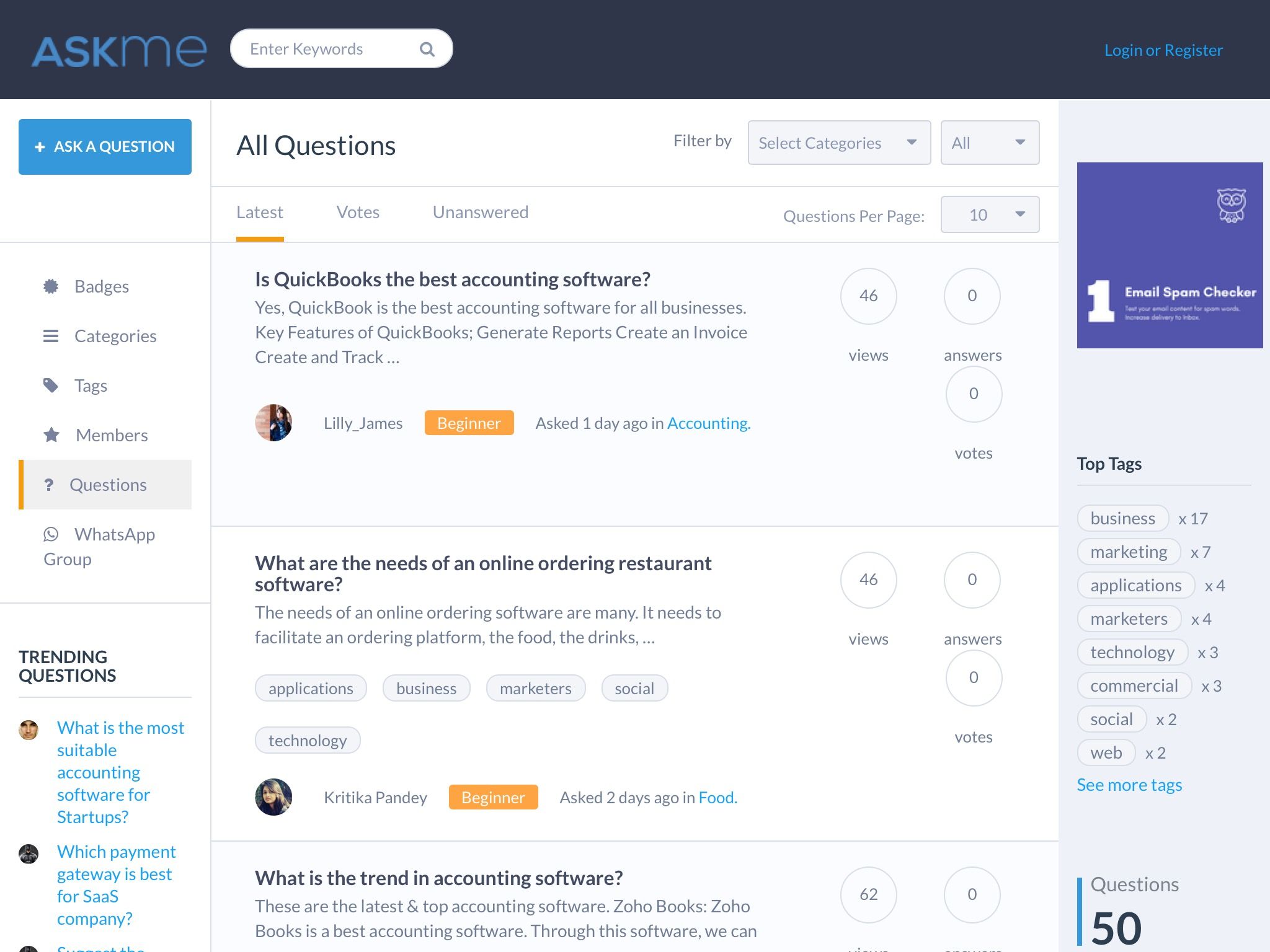1270x952 pixels.
Task: Click the Ask a Question button
Action: [105, 147]
